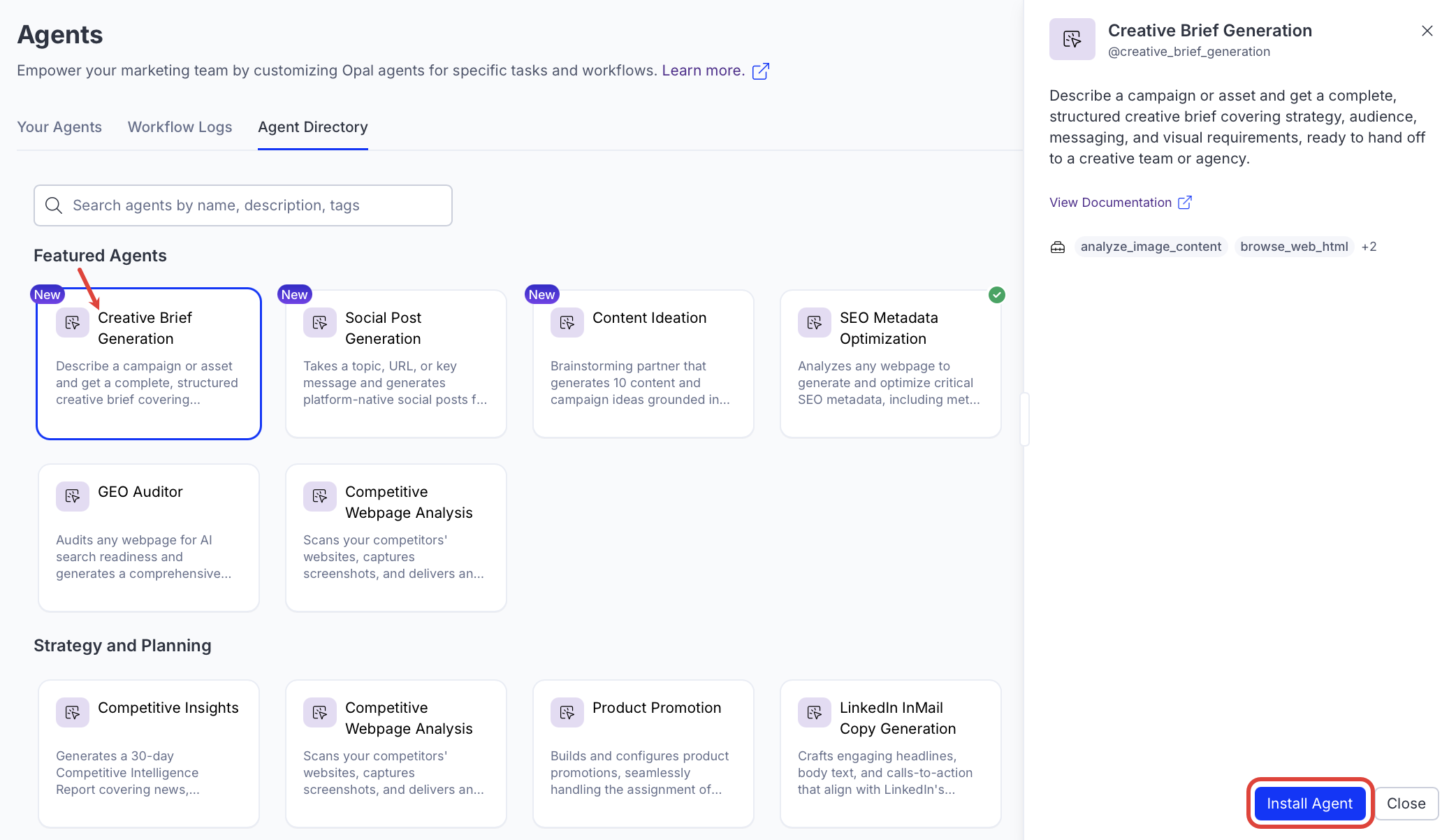Click the GEO Auditor agent icon
Image resolution: width=1456 pixels, height=840 pixels.
(73, 496)
